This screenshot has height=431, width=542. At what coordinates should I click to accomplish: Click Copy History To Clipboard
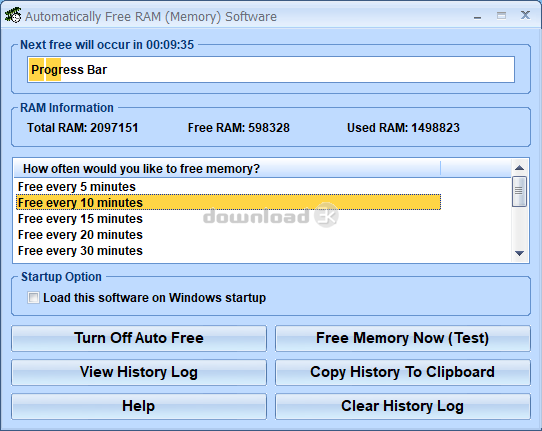403,372
